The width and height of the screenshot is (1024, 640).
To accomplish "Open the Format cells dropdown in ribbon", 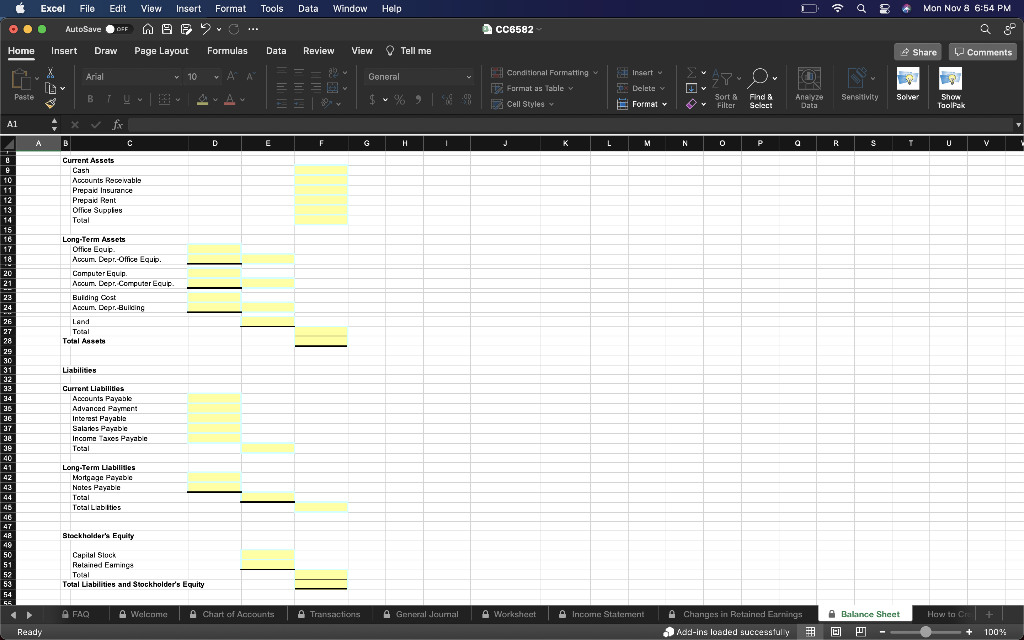I will tap(664, 104).
